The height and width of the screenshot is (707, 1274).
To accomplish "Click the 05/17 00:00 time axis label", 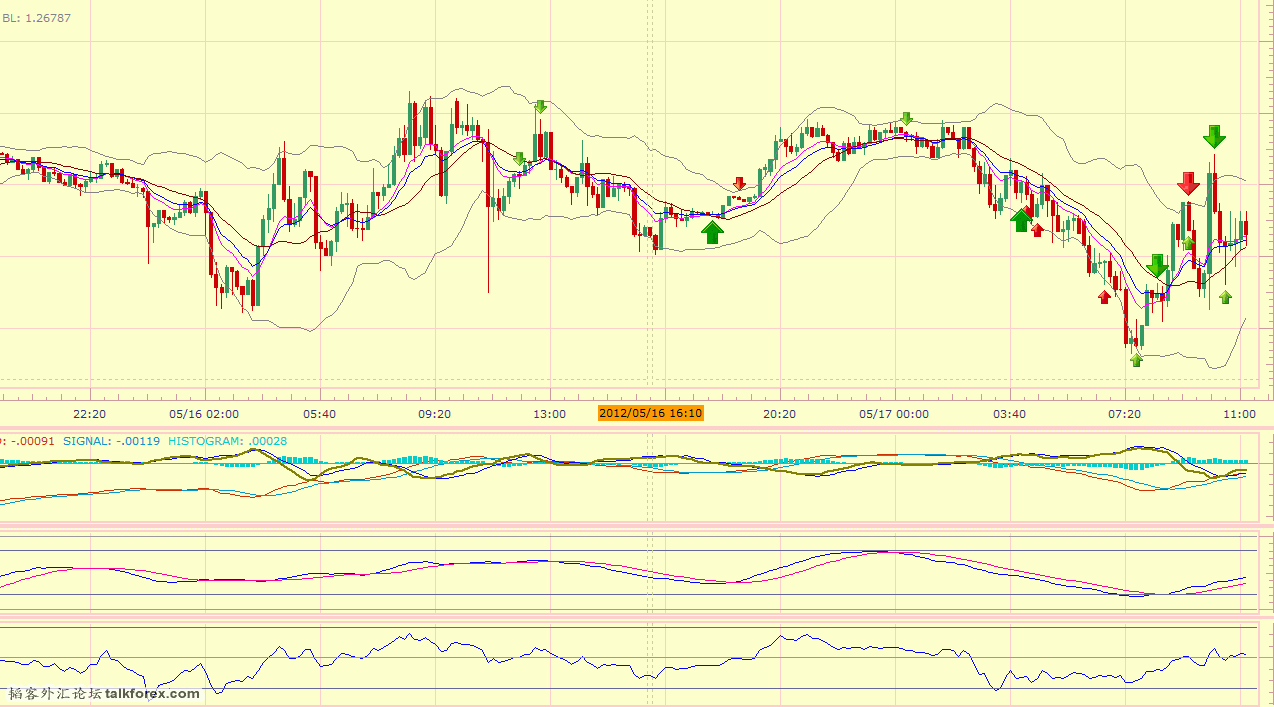I will click(x=894, y=414).
